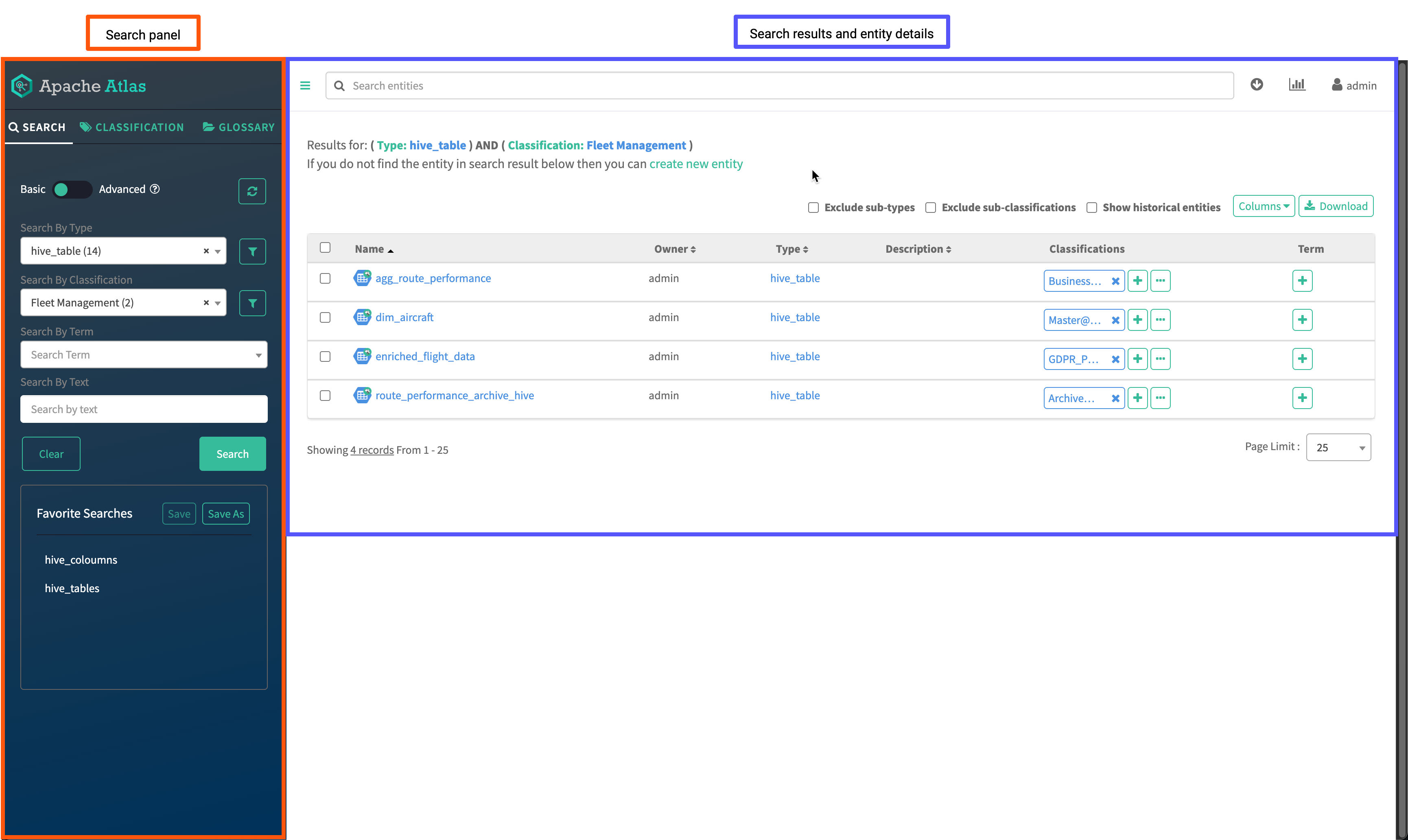This screenshot has height=840, width=1408.
Task: Click the create new entity link
Action: [x=695, y=164]
